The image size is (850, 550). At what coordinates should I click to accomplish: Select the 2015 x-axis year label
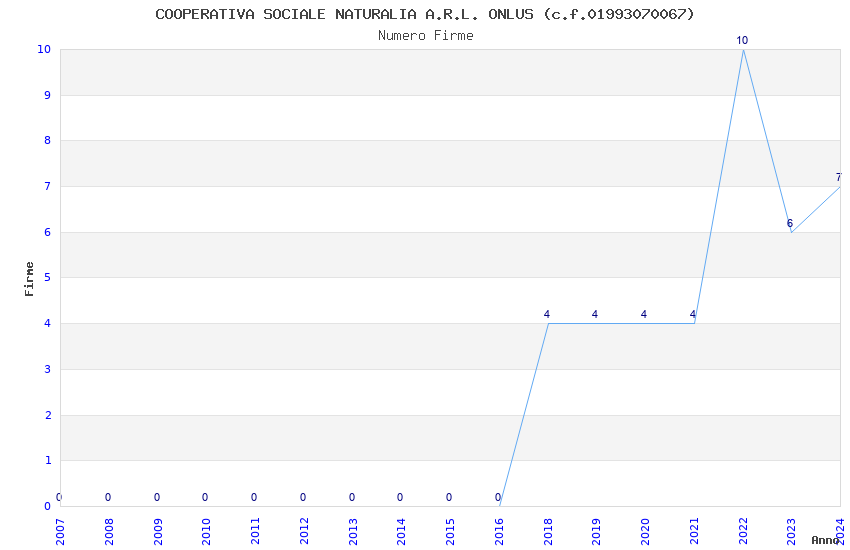450,531
